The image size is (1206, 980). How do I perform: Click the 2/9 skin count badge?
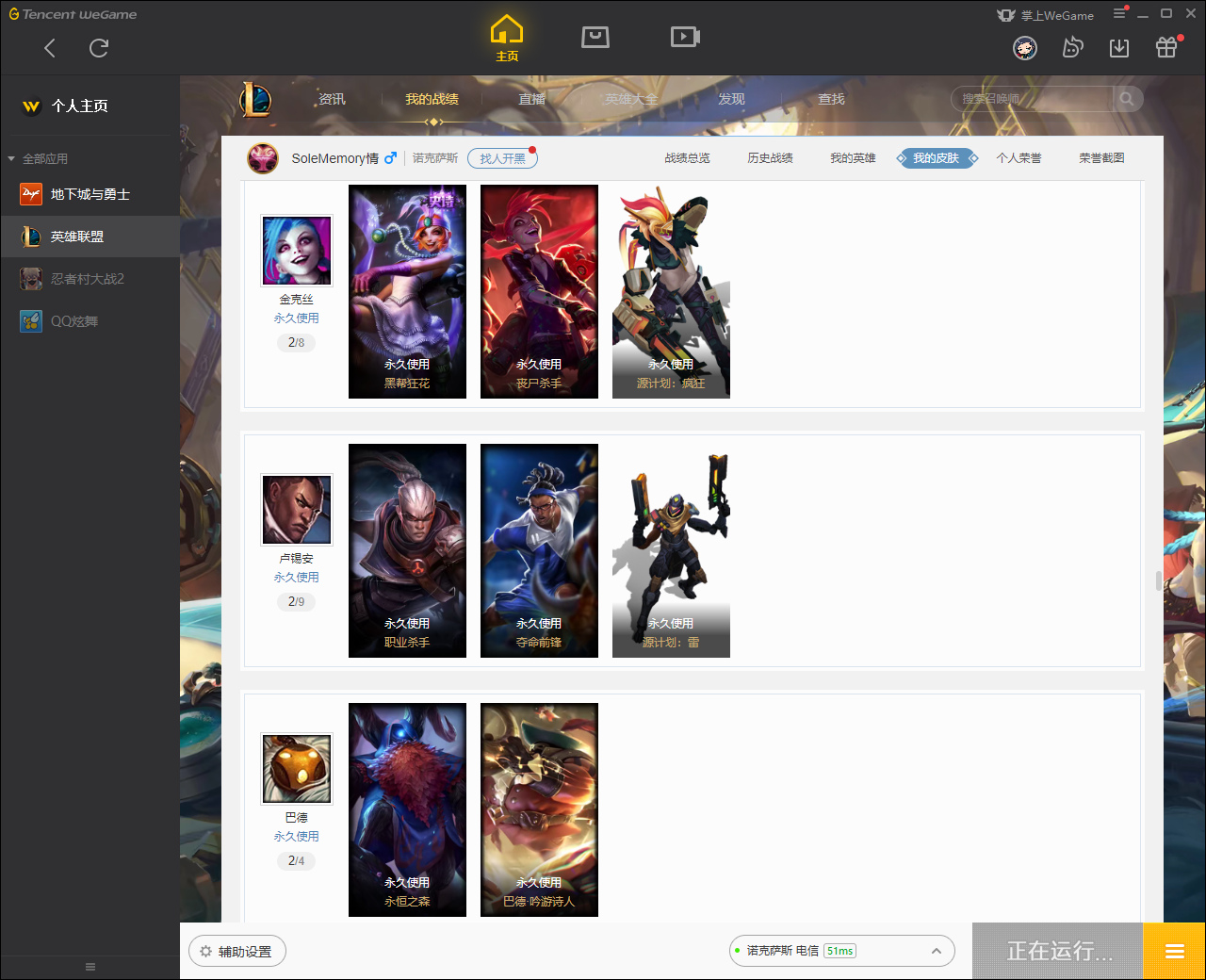(x=297, y=601)
